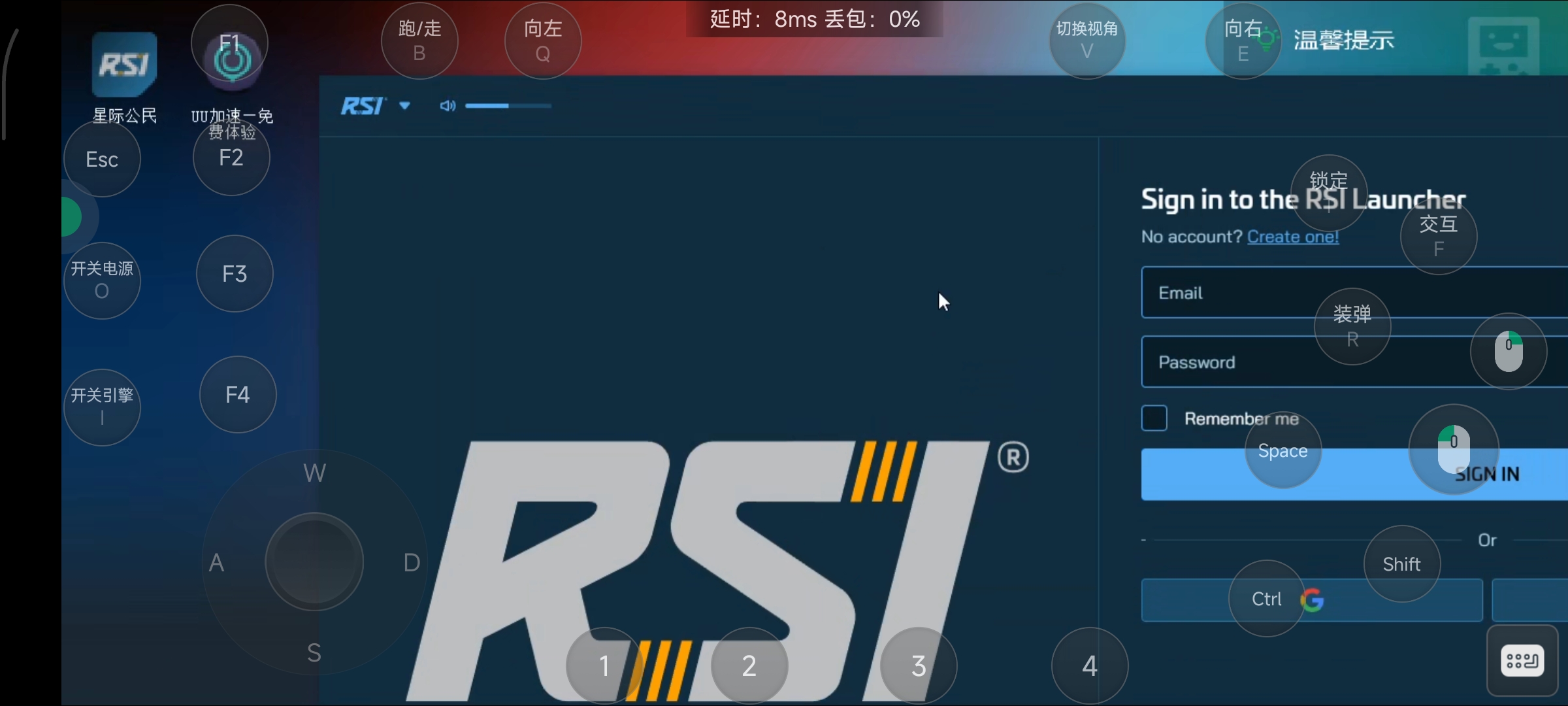Follow the Create one! link
Image resolution: width=1568 pixels, height=706 pixels.
pyautogui.click(x=1293, y=237)
